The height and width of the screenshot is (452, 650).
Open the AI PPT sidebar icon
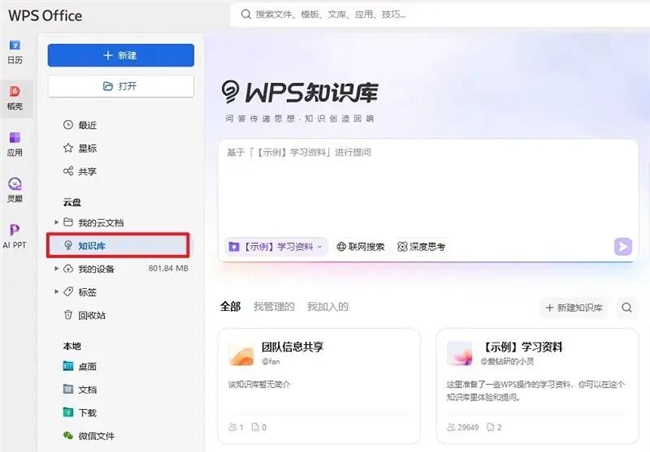[15, 235]
